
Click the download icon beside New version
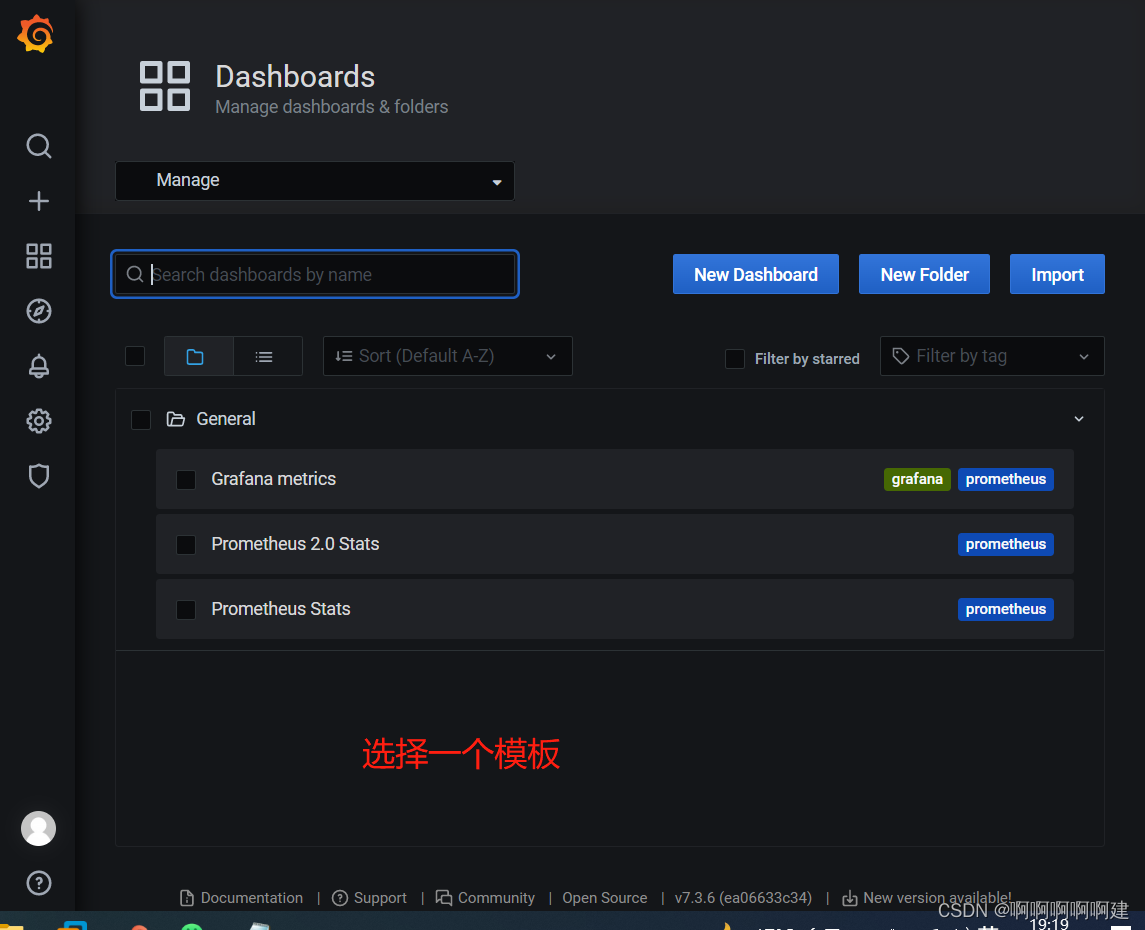tap(849, 898)
